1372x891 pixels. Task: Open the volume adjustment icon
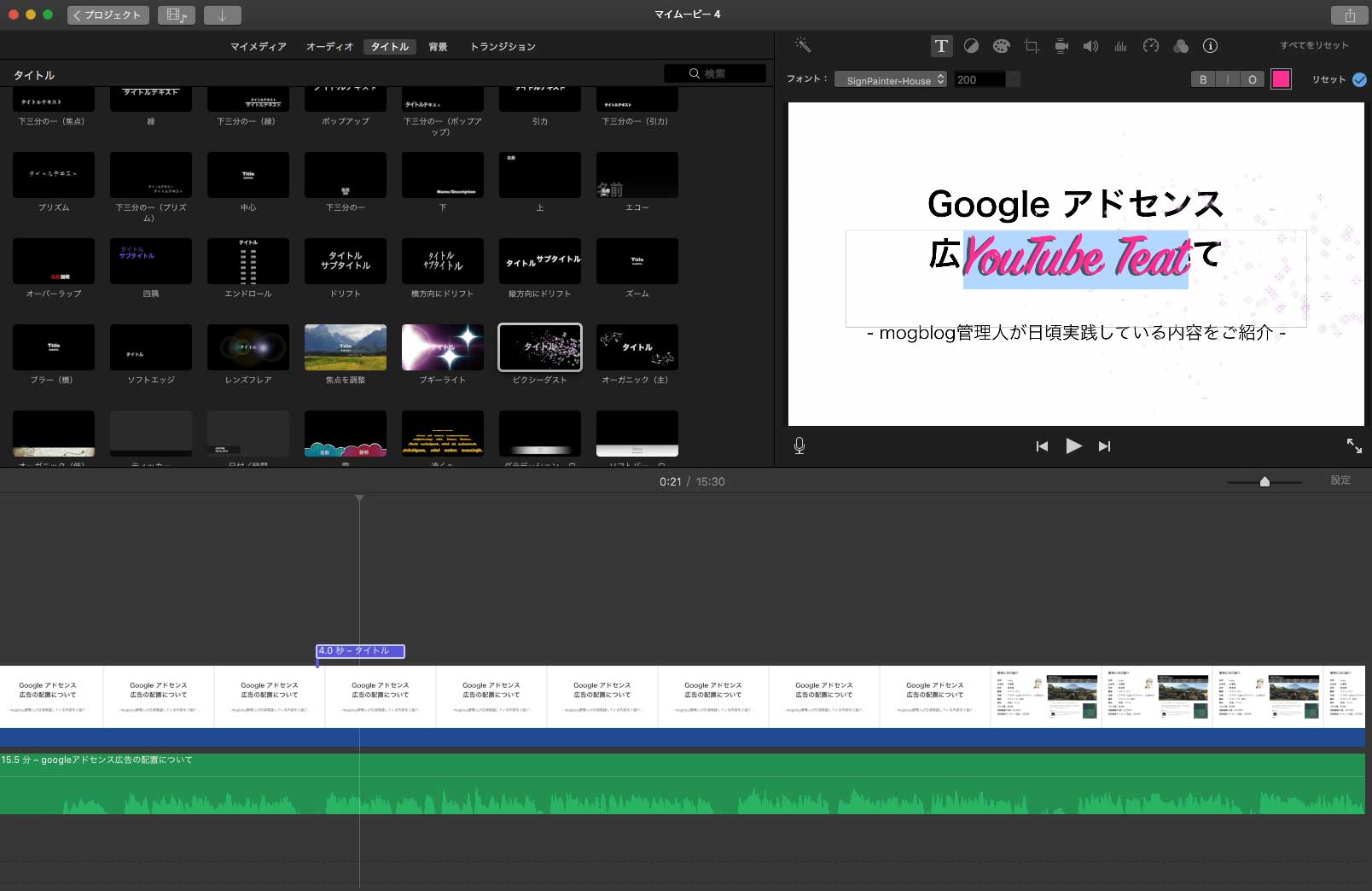[x=1090, y=46]
